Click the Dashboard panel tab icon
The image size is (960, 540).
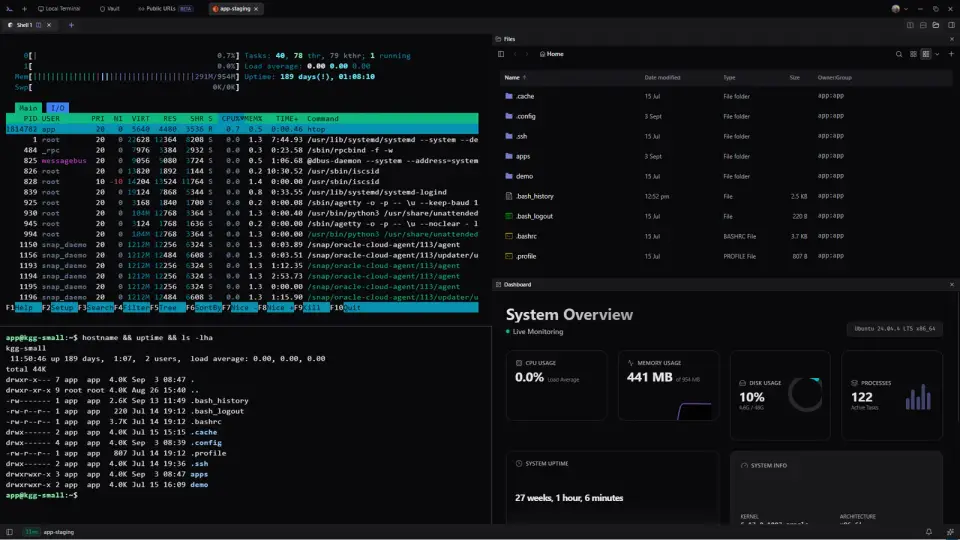click(x=498, y=285)
